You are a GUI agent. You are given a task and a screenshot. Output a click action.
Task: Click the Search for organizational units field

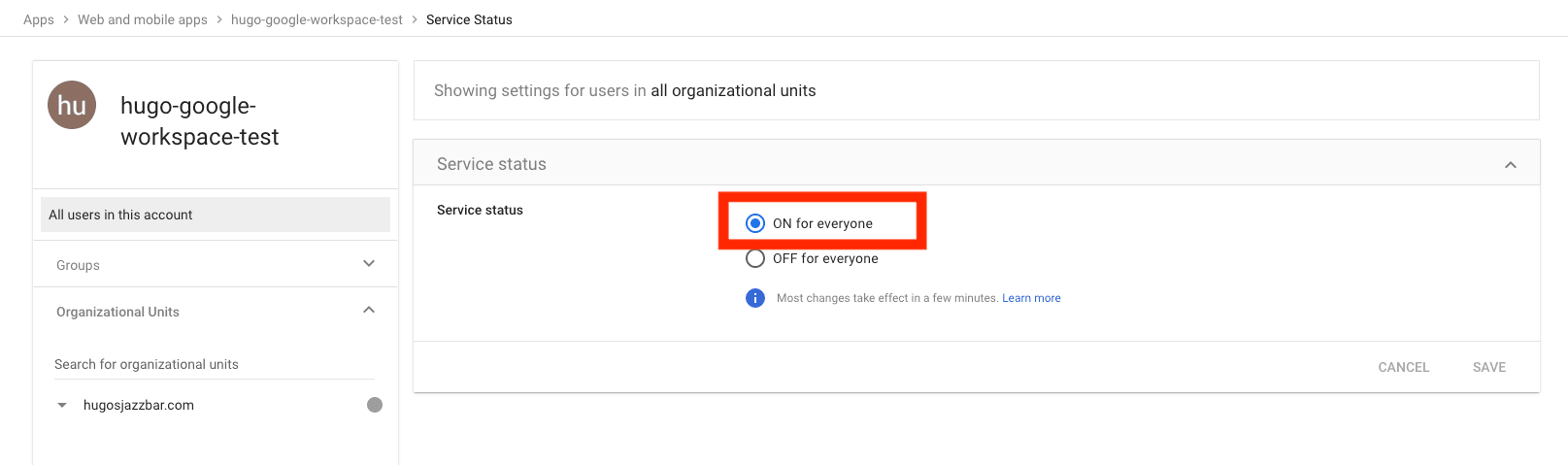(214, 364)
